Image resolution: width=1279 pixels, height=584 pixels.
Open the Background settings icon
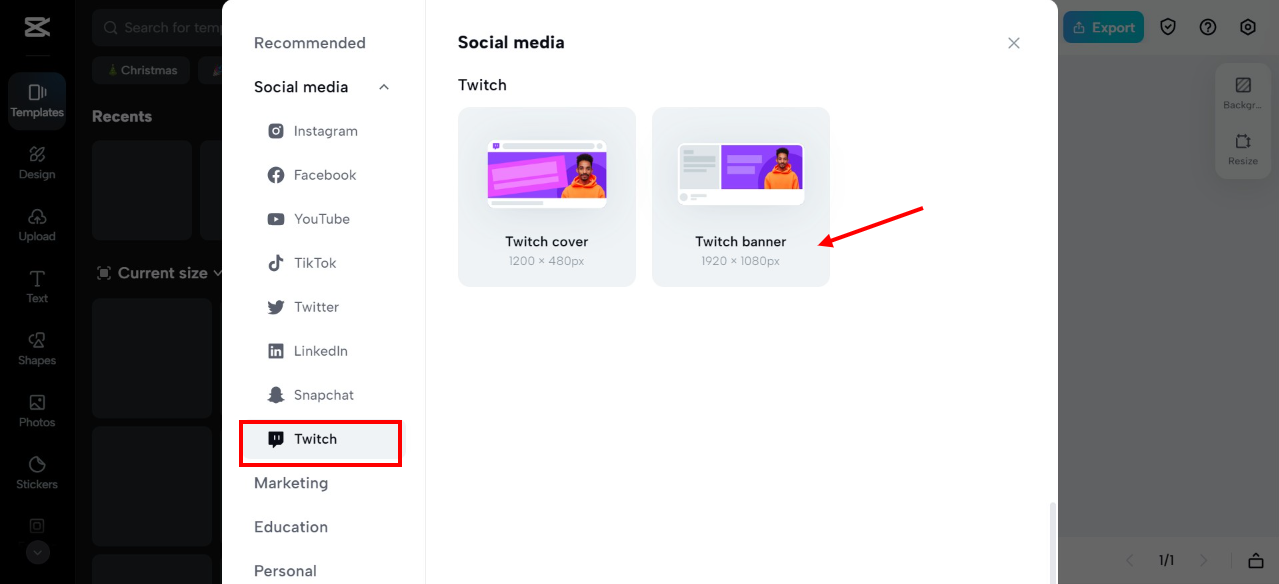tap(1243, 92)
